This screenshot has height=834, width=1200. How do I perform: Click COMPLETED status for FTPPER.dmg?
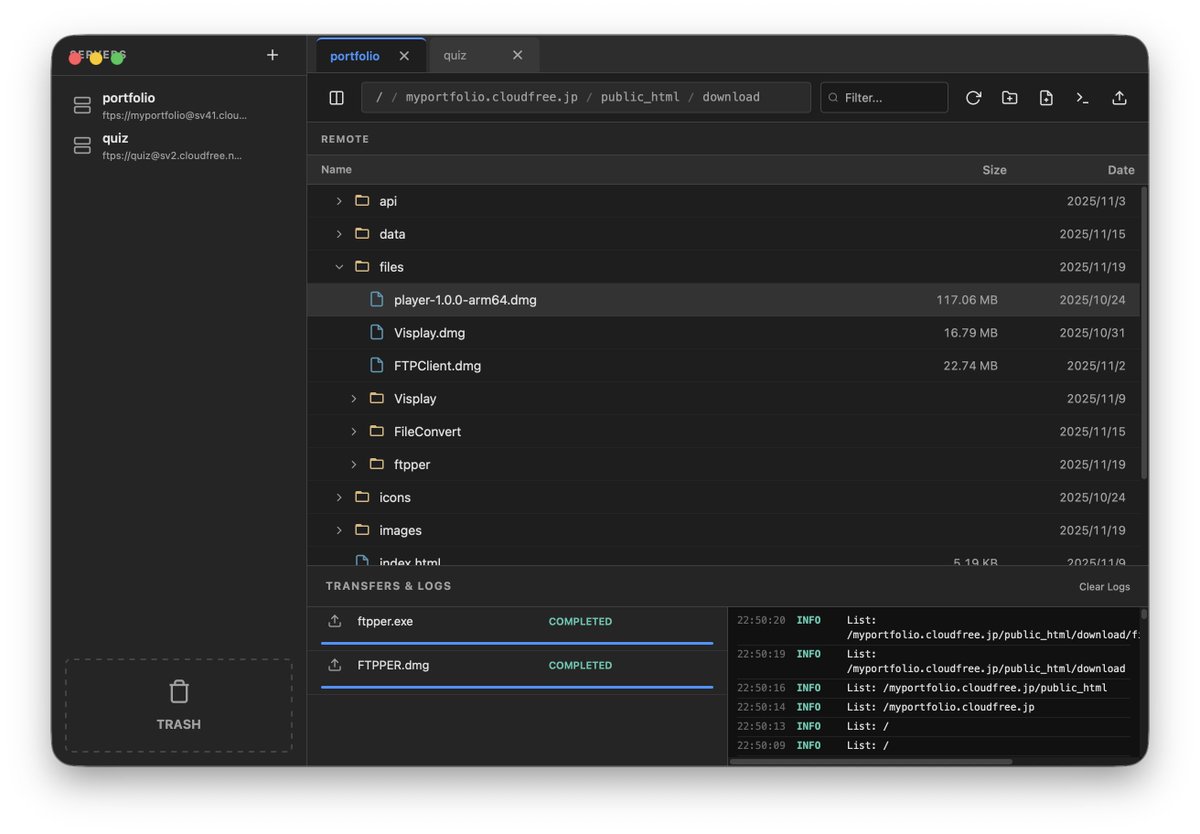click(580, 666)
